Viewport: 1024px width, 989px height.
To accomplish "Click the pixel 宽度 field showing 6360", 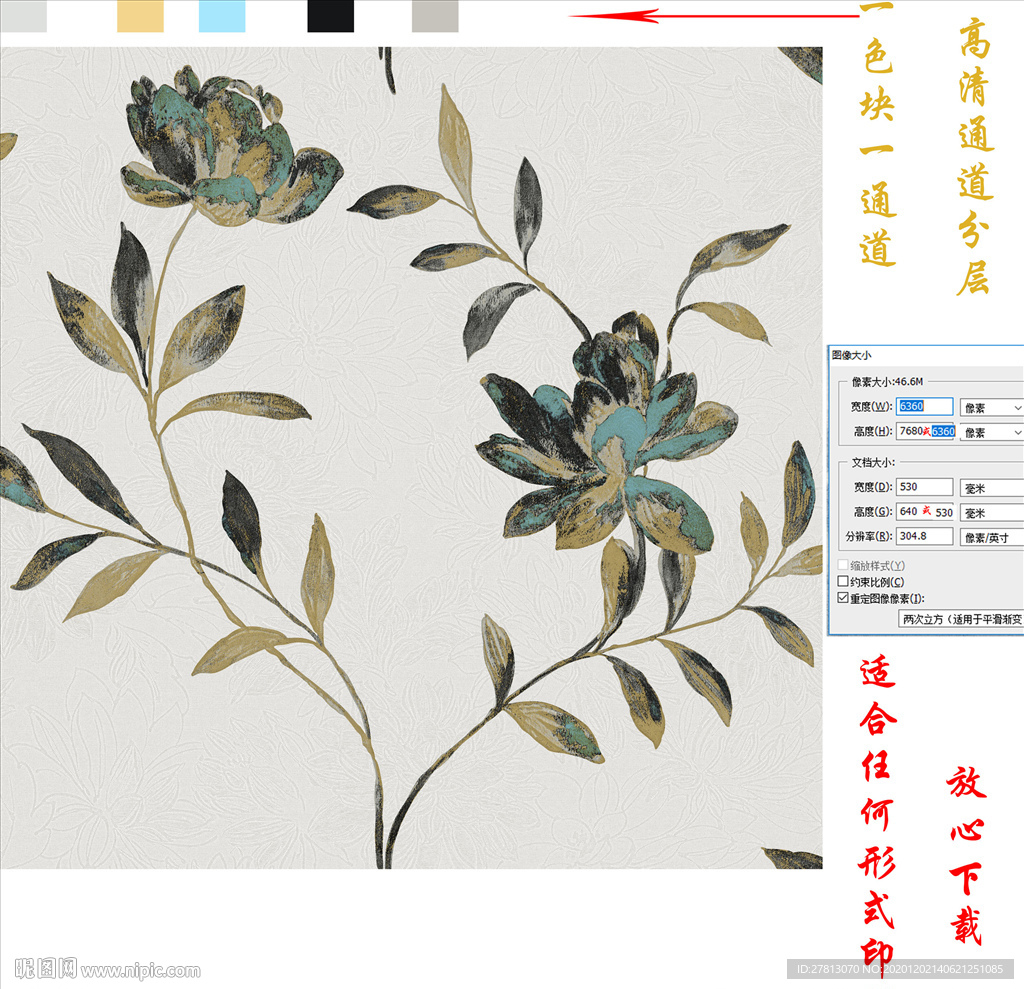I will coord(924,406).
